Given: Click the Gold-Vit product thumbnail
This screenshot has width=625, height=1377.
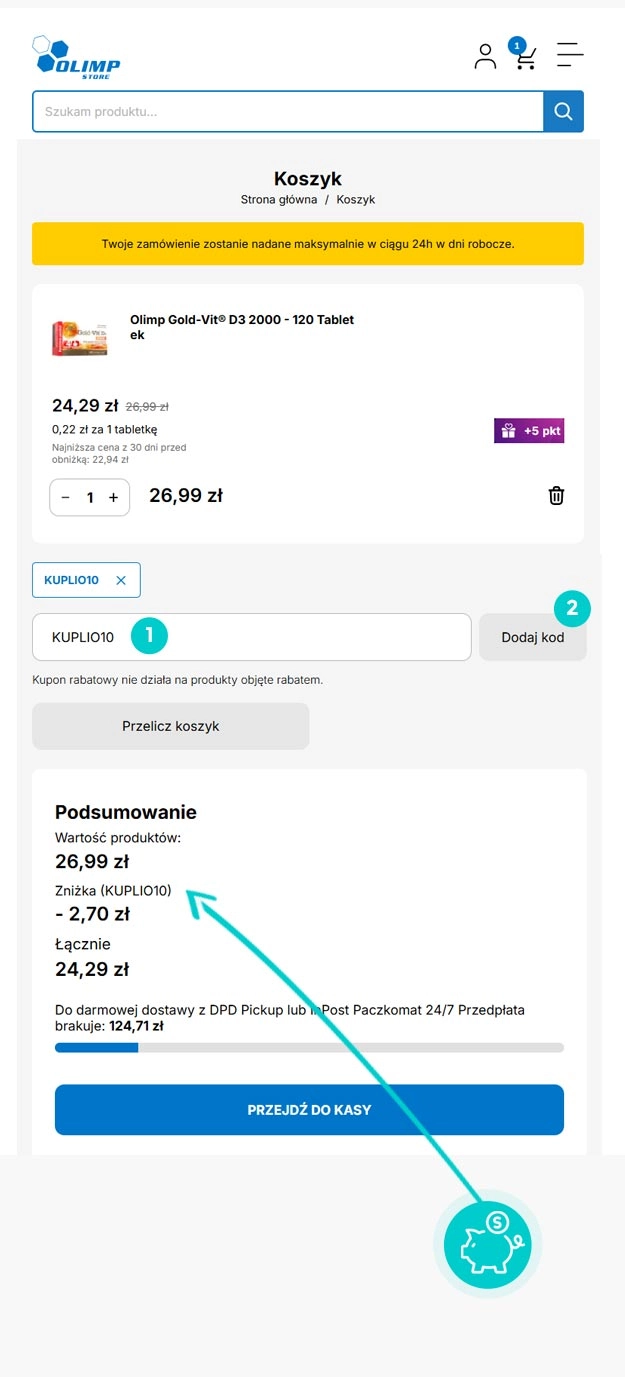Looking at the screenshot, I should click(80, 337).
